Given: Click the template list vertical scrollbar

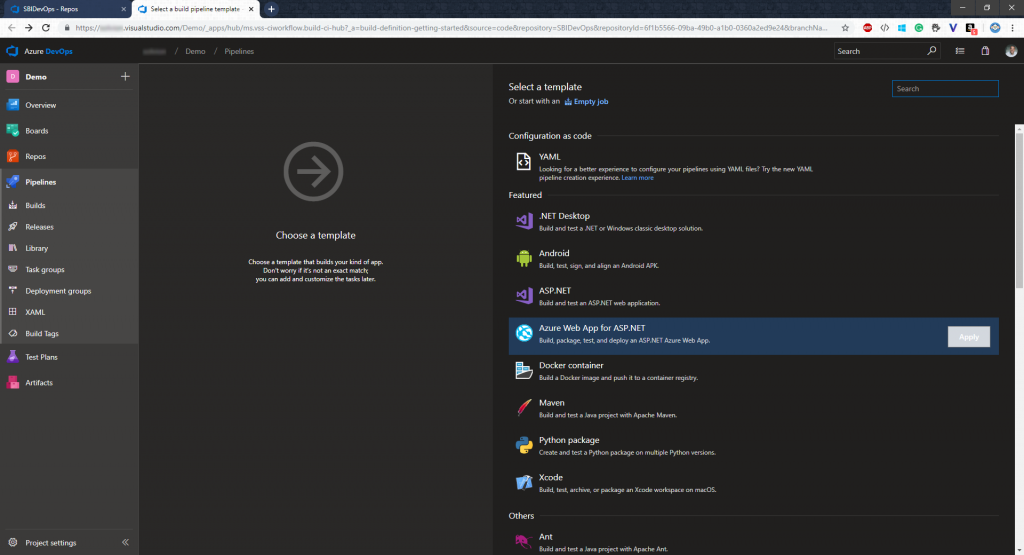Looking at the screenshot, I should pyautogui.click(x=1019, y=209).
